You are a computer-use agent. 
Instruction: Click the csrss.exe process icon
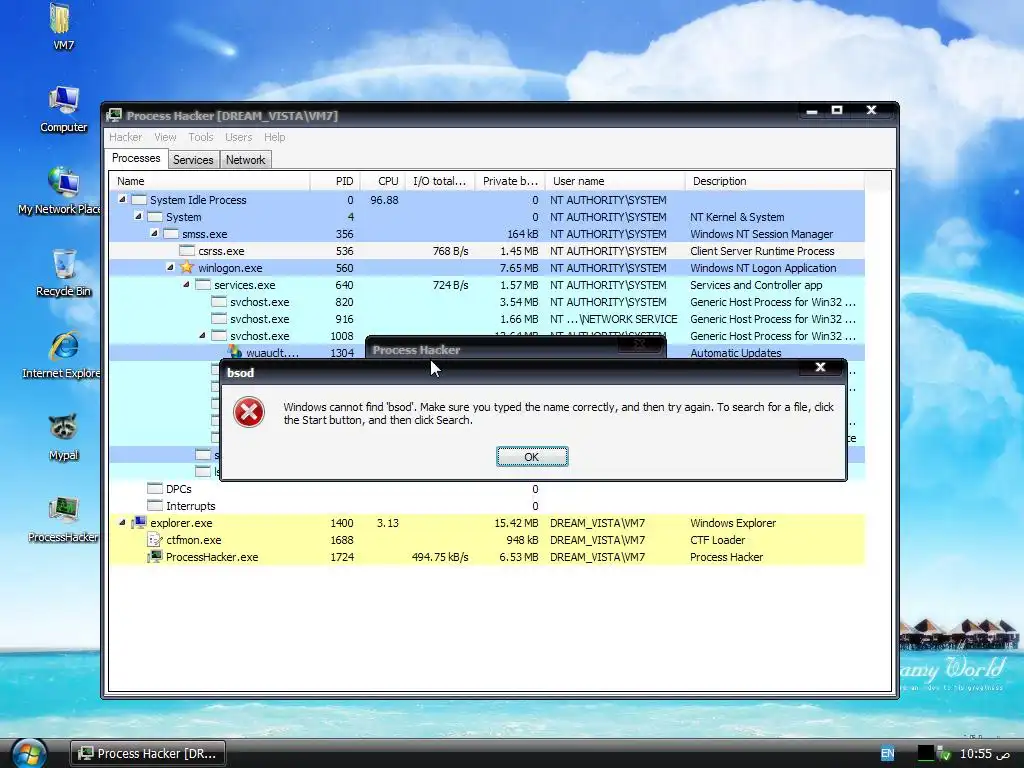187,250
